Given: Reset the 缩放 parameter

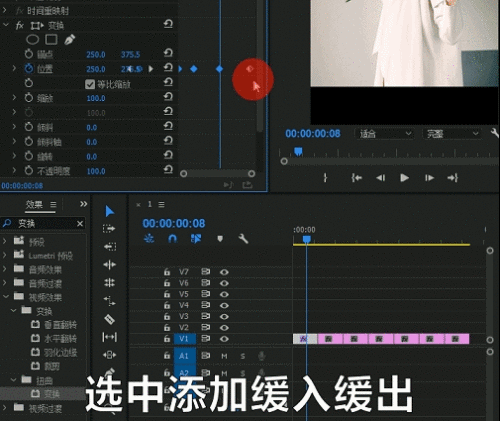Looking at the screenshot, I should click(x=168, y=97).
